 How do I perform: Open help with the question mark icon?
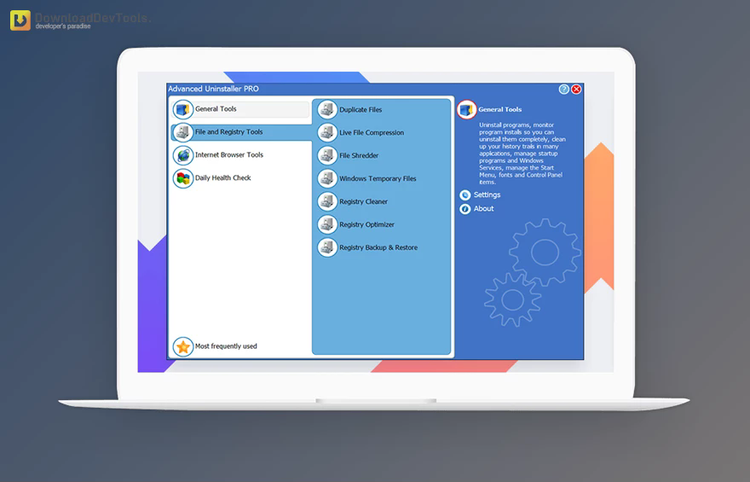[x=564, y=89]
